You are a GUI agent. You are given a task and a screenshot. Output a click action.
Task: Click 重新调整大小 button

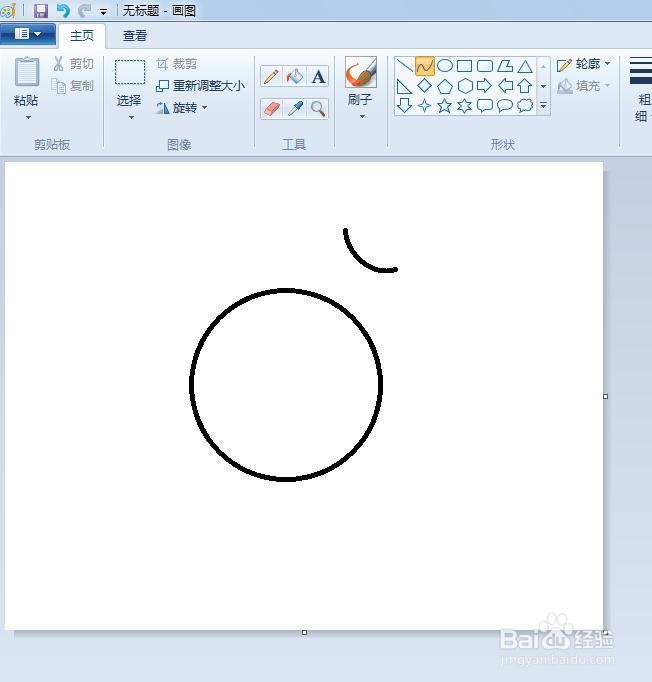201,86
